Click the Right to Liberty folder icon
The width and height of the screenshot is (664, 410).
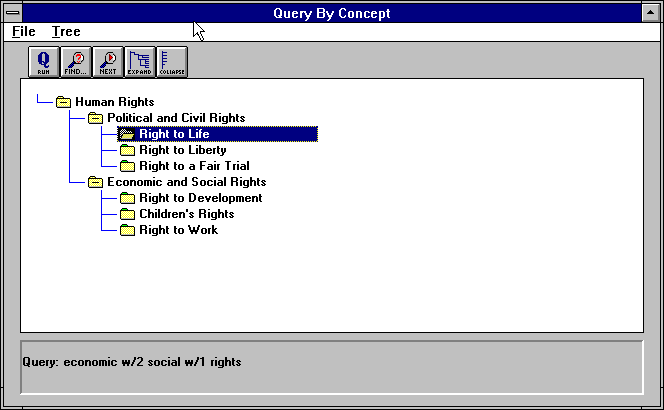[x=127, y=150]
